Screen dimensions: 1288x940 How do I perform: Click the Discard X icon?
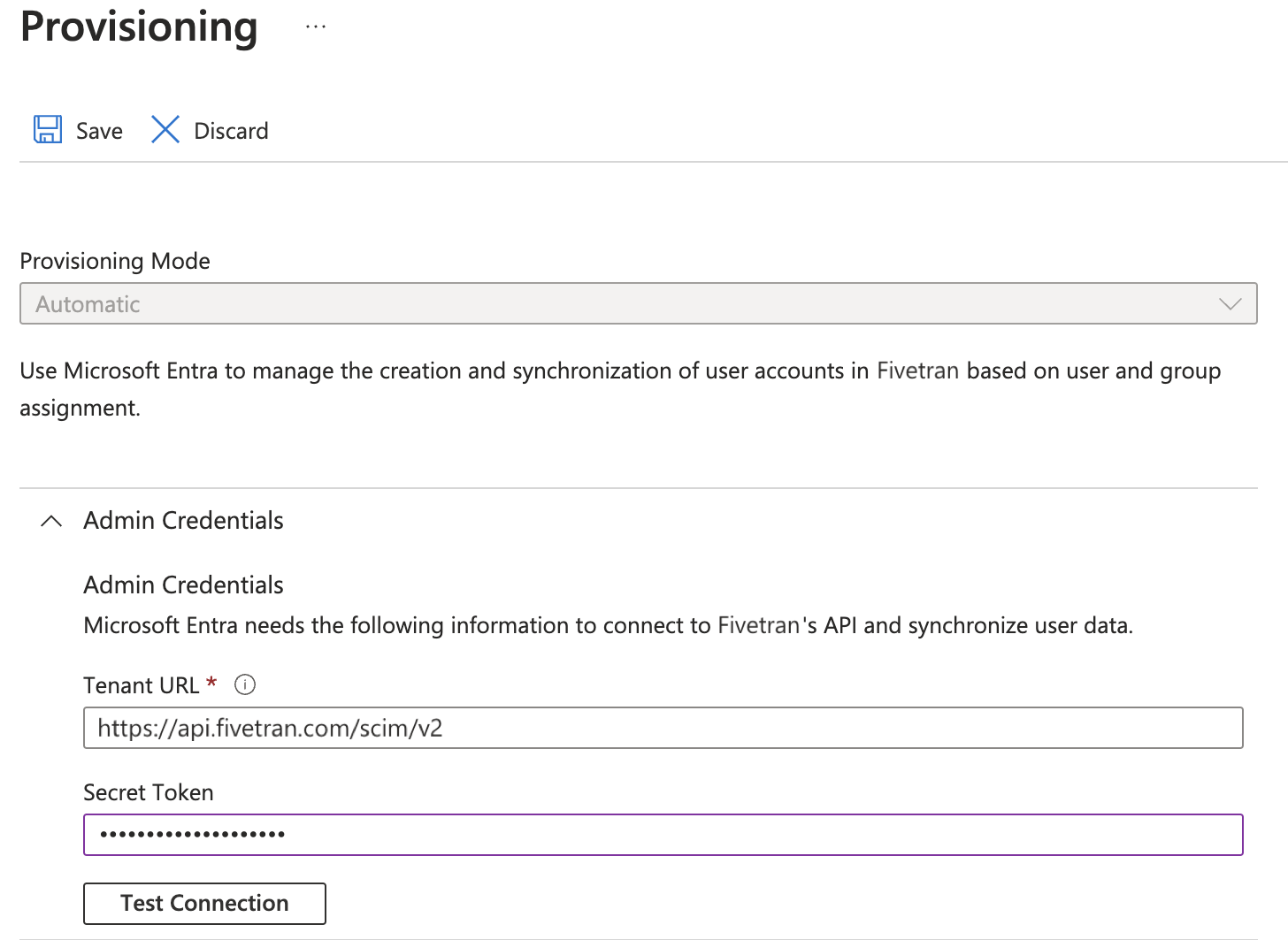coord(165,130)
